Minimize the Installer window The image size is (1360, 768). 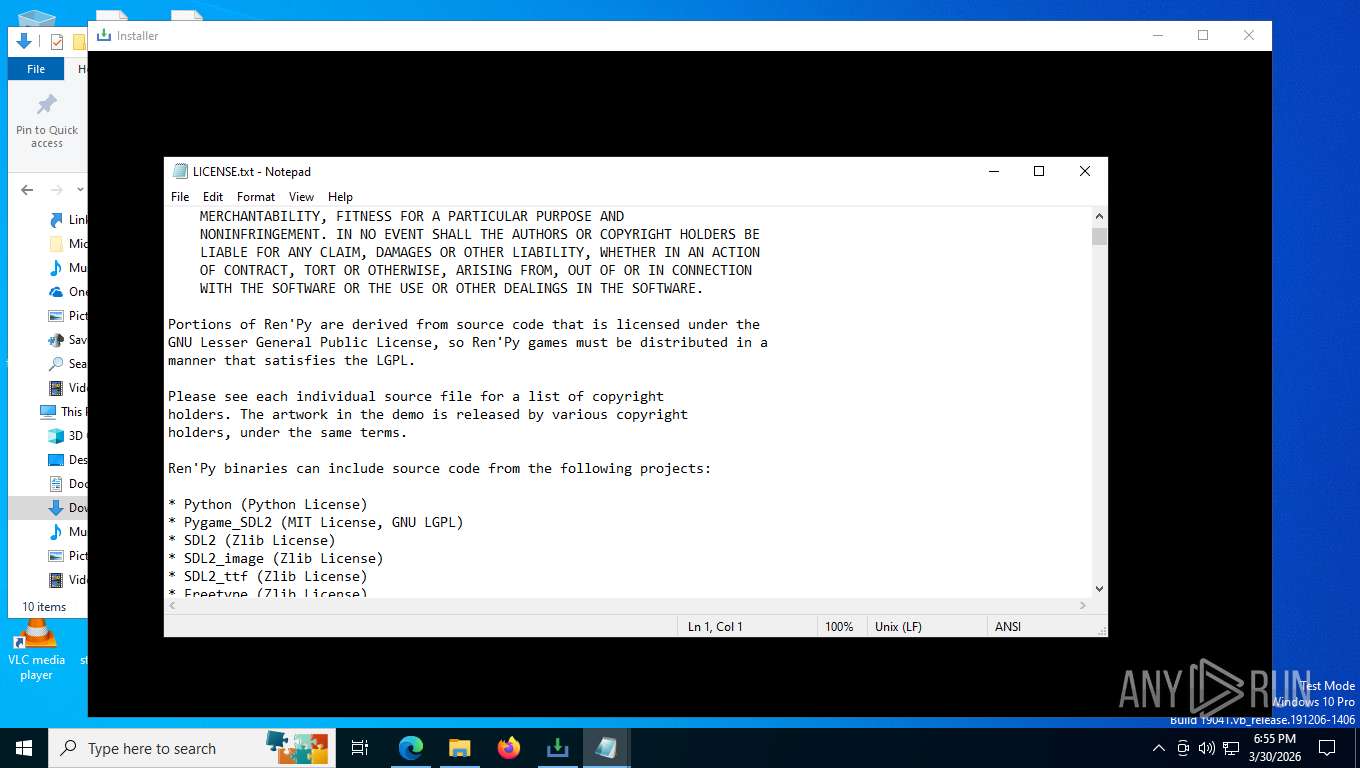pyautogui.click(x=1157, y=35)
